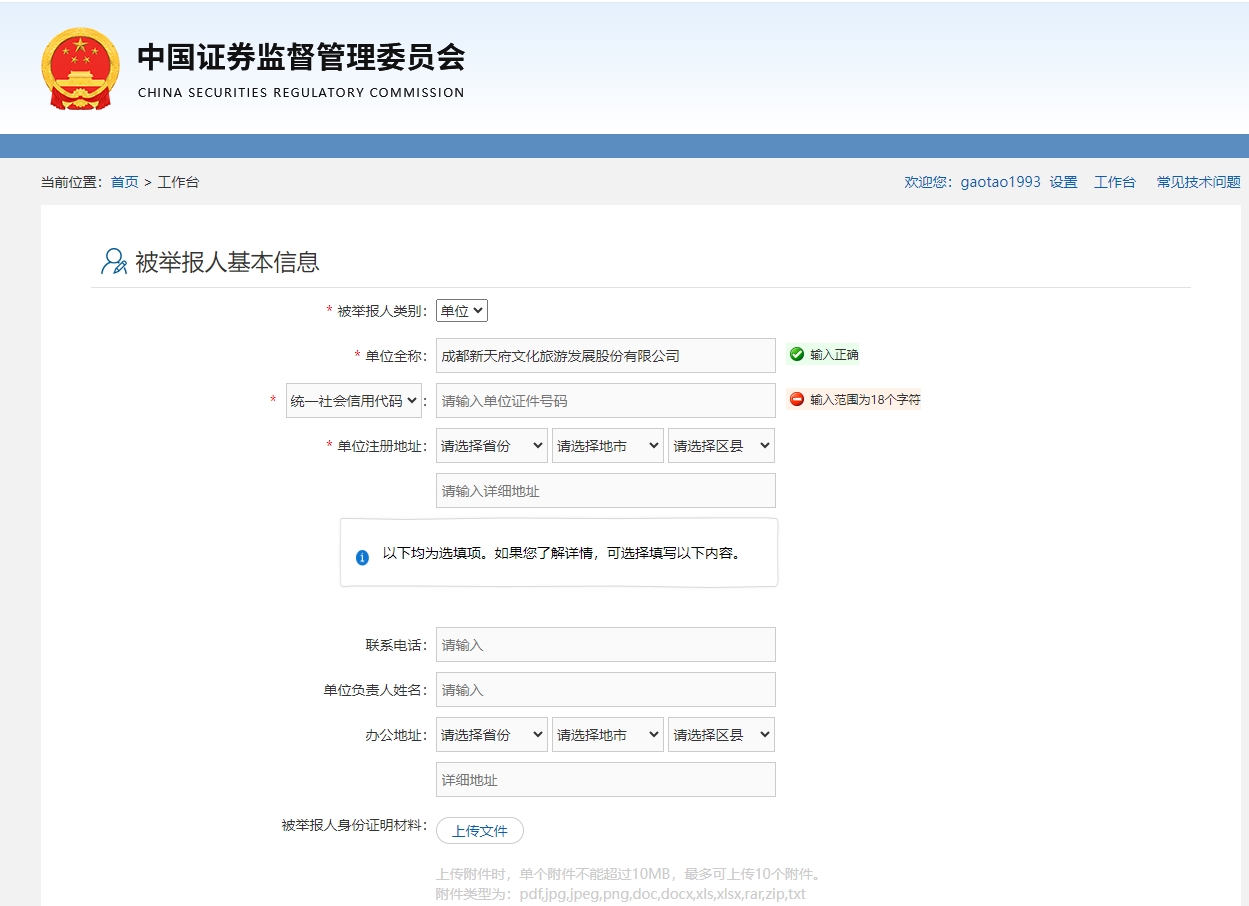The image size is (1249, 906).
Task: Select province for 单位注册地址
Action: [x=491, y=446]
